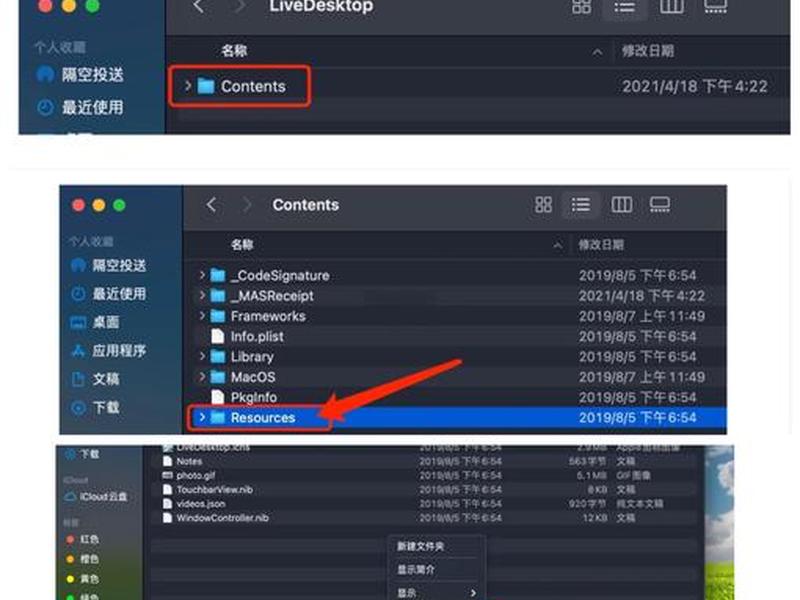Select the MacOS folder icon
The height and width of the screenshot is (600, 800).
coord(218,377)
